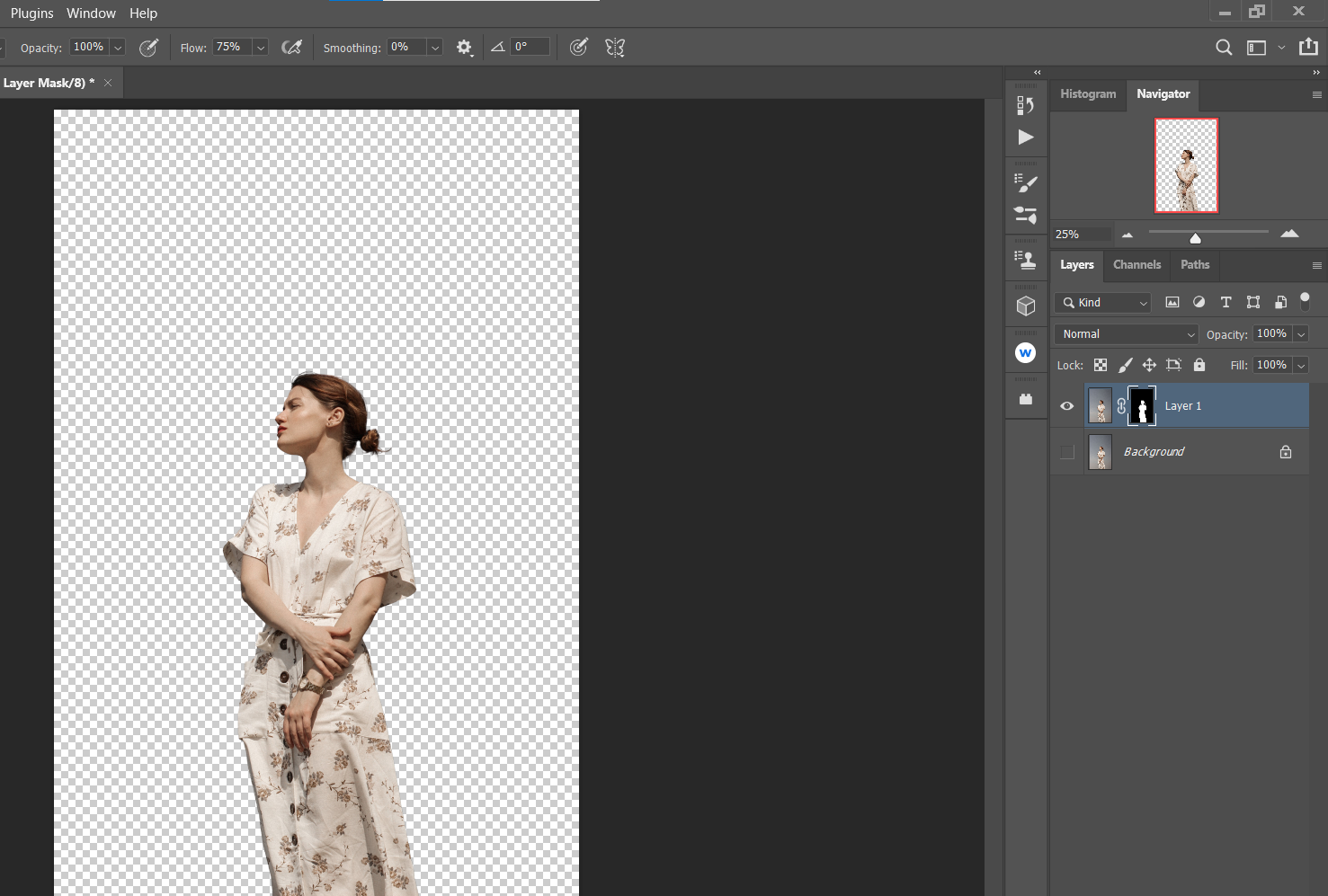Click the symmetry paint butterfly icon
The height and width of the screenshot is (896, 1328).
615,48
